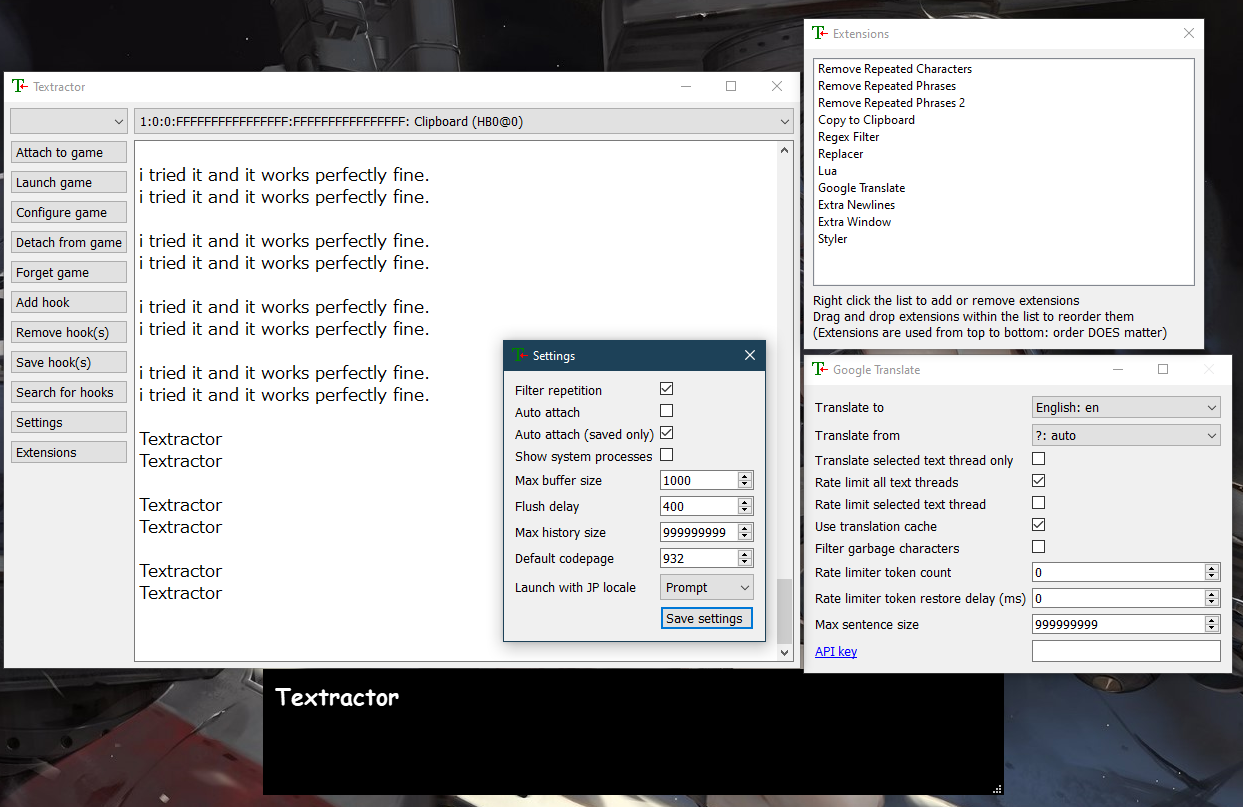Select Lua extension in list

[x=827, y=171]
